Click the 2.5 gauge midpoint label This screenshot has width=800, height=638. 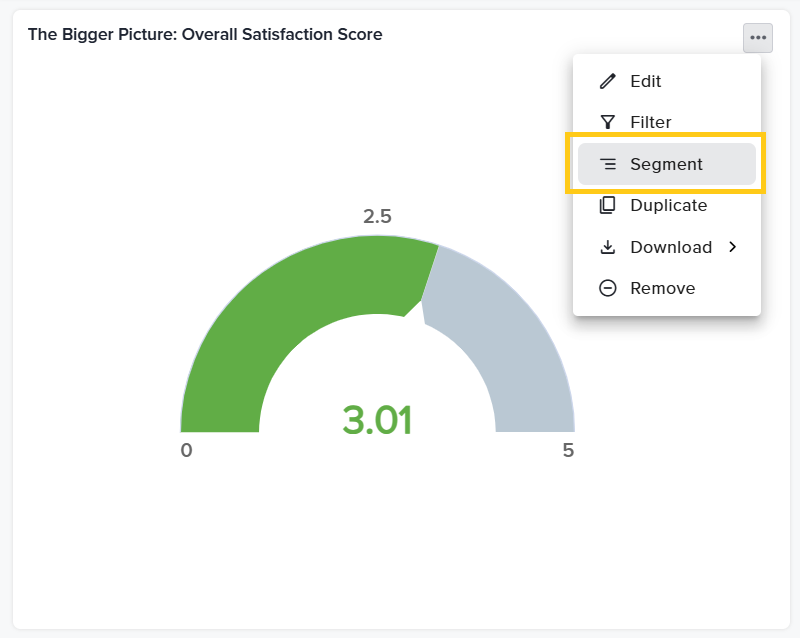[377, 216]
